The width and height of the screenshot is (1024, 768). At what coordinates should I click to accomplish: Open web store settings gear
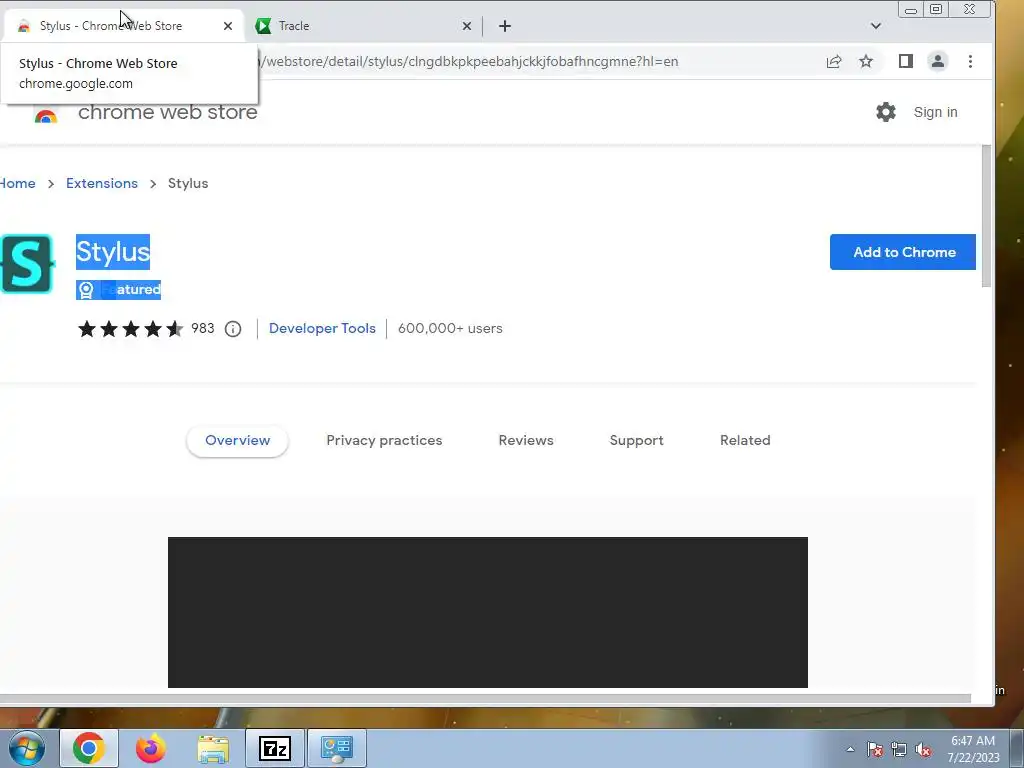[x=886, y=112]
